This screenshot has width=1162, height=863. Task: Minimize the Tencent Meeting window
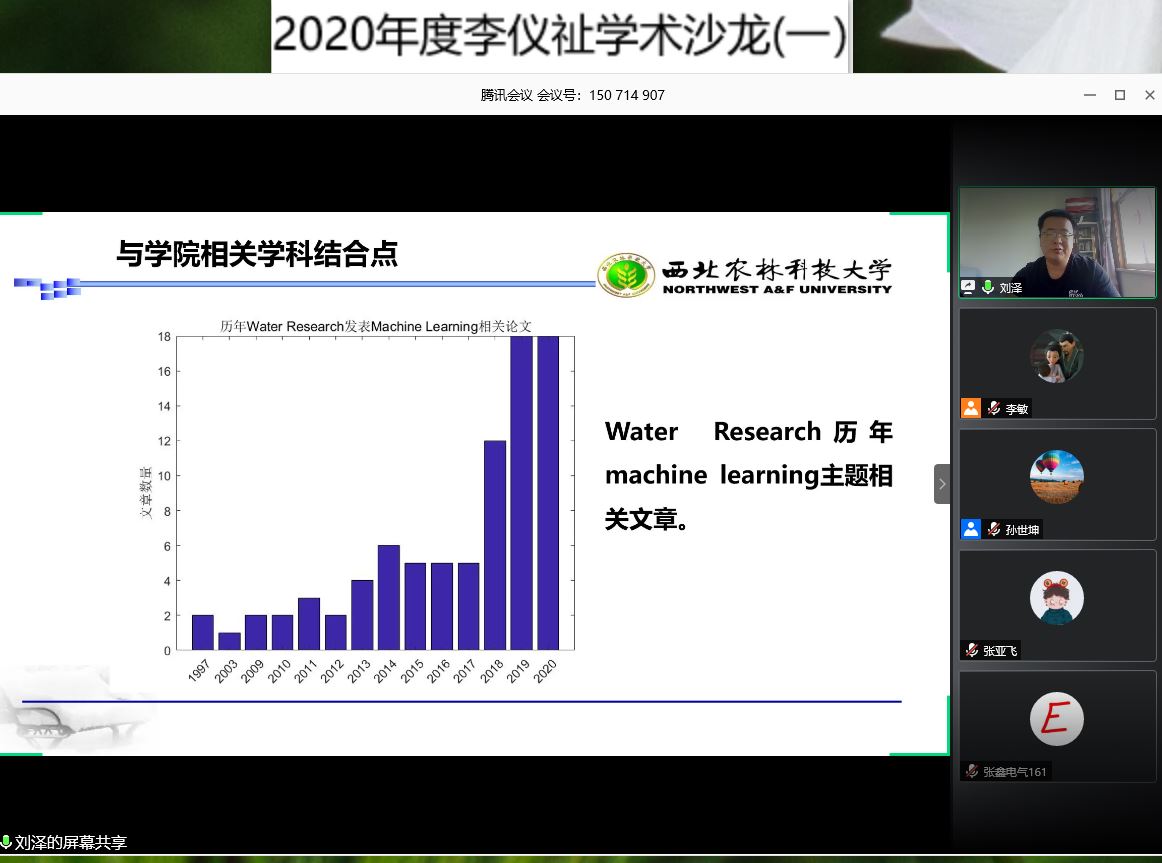pos(1090,95)
